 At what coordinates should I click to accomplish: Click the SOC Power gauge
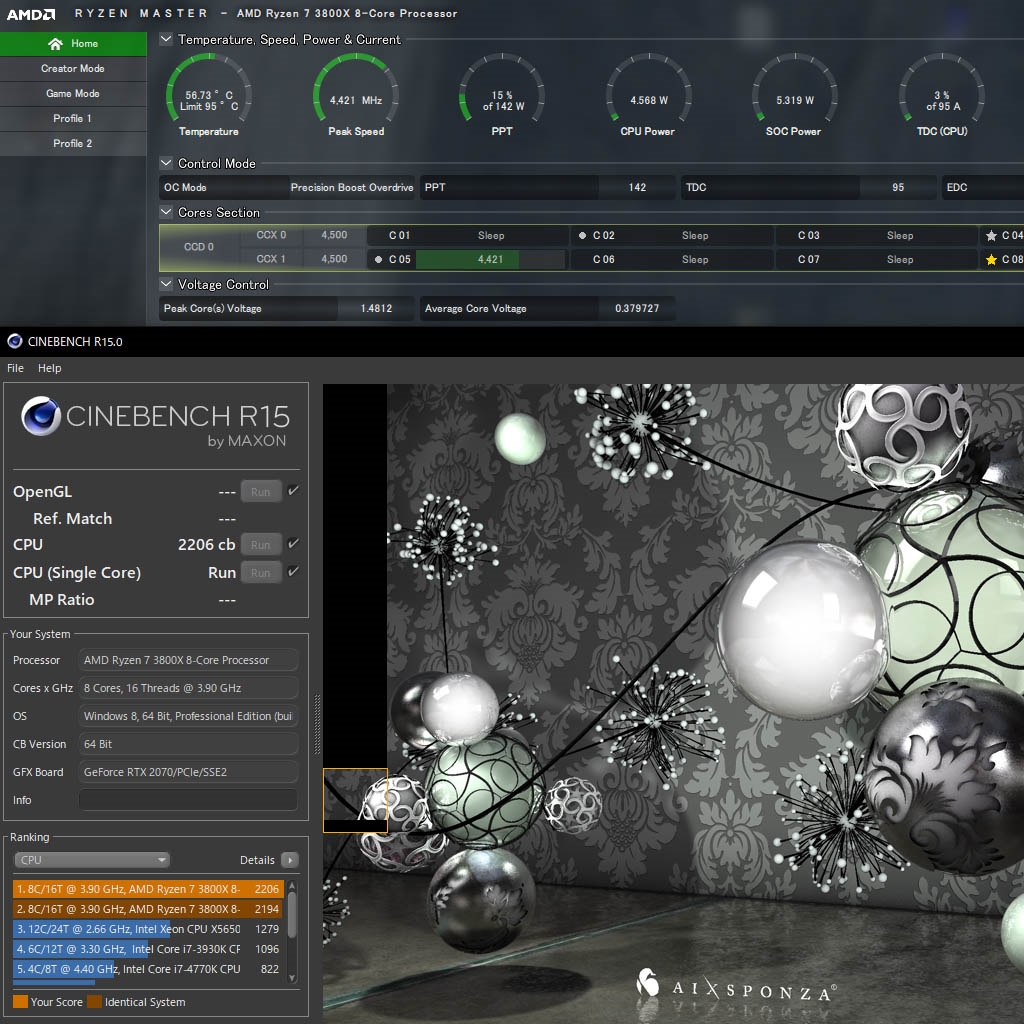tap(794, 88)
